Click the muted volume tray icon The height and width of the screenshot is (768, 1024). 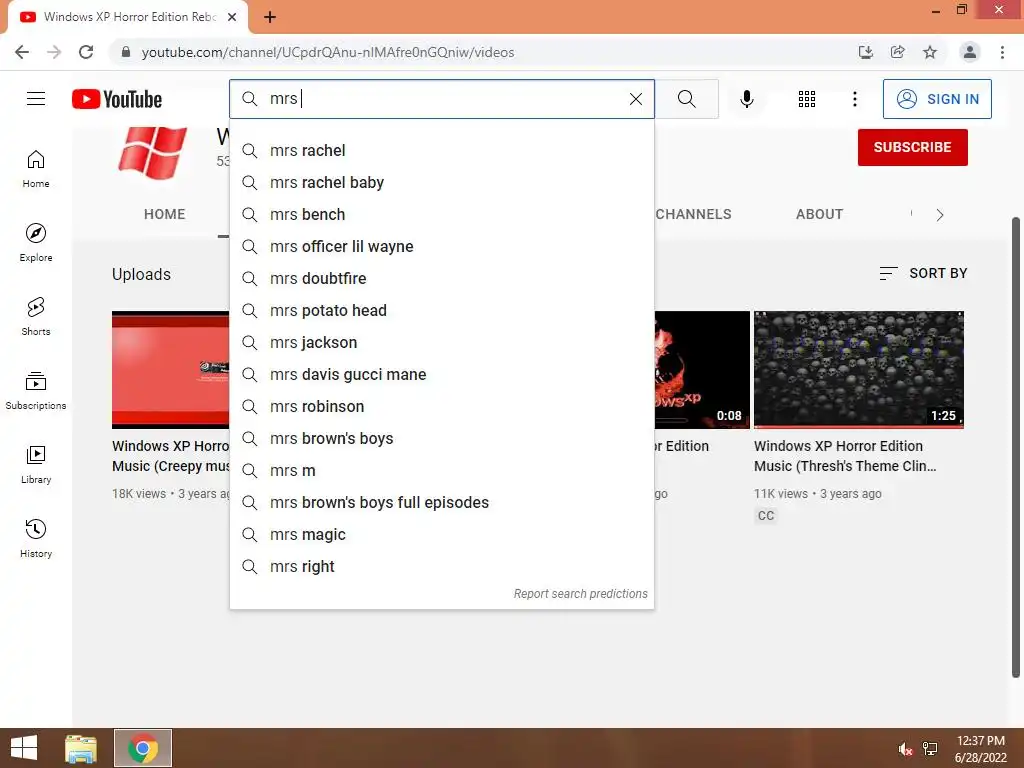(x=905, y=749)
